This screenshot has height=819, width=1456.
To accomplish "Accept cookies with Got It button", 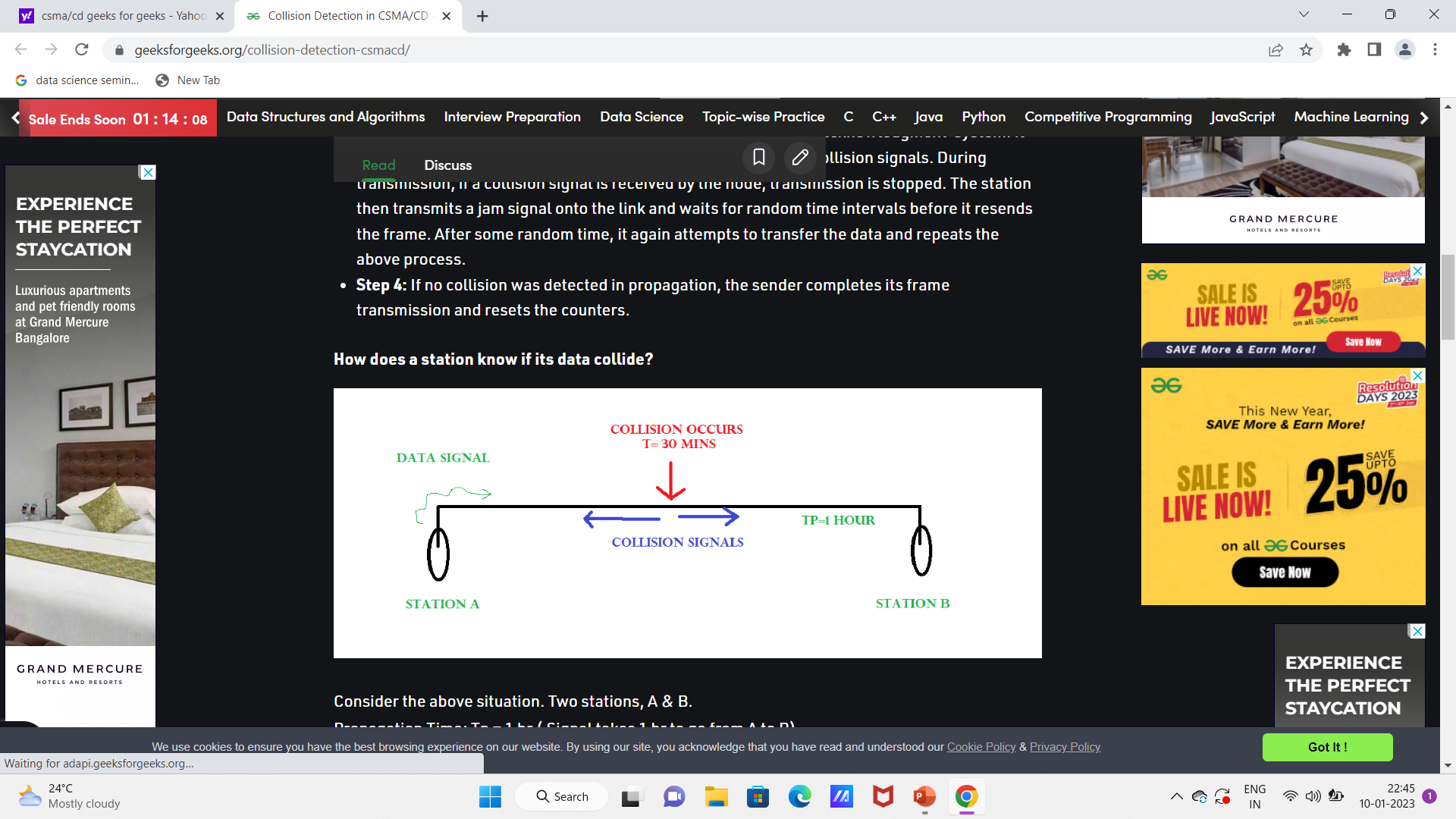I will point(1327,747).
